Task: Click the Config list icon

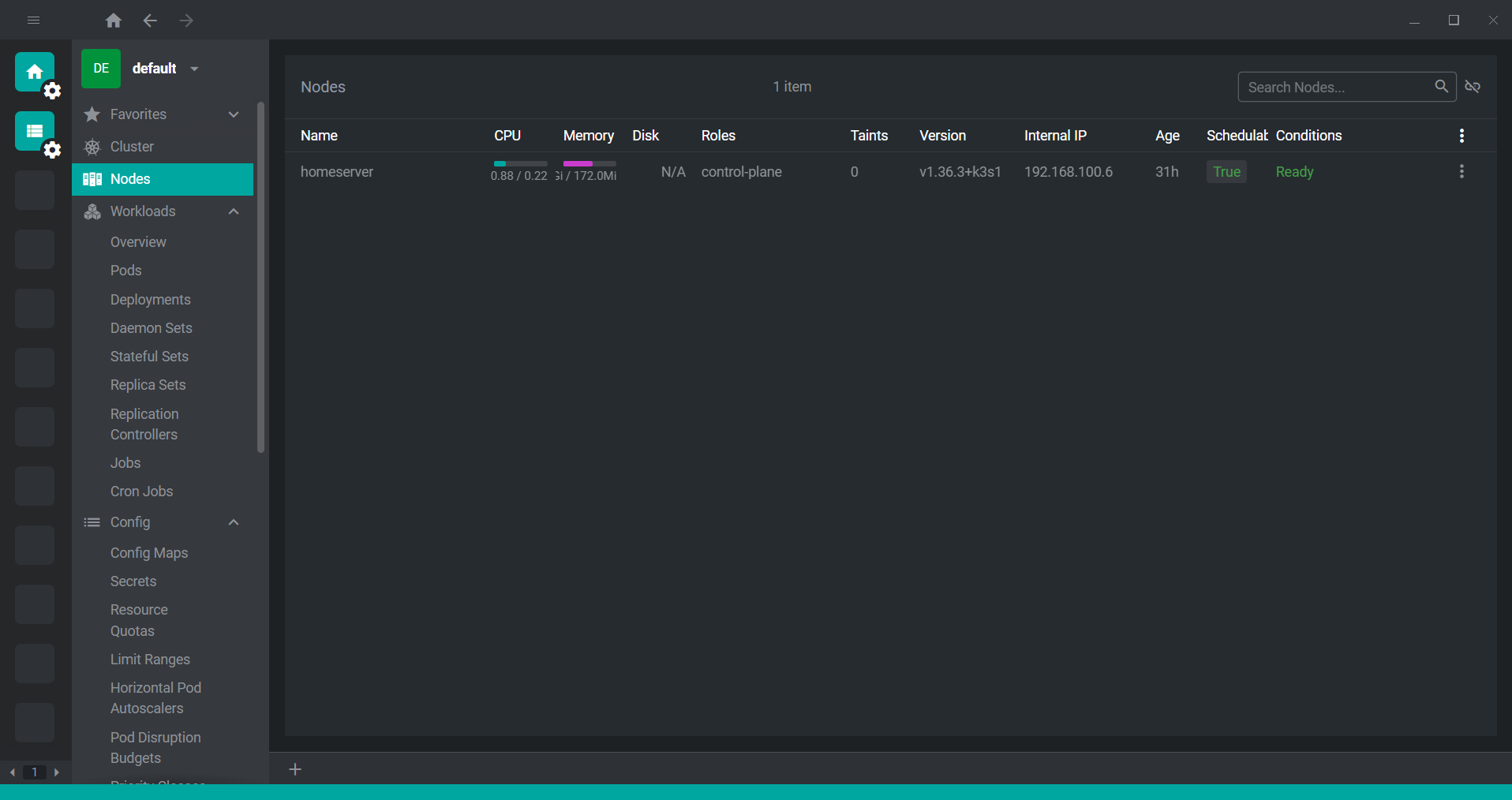Action: [x=92, y=522]
